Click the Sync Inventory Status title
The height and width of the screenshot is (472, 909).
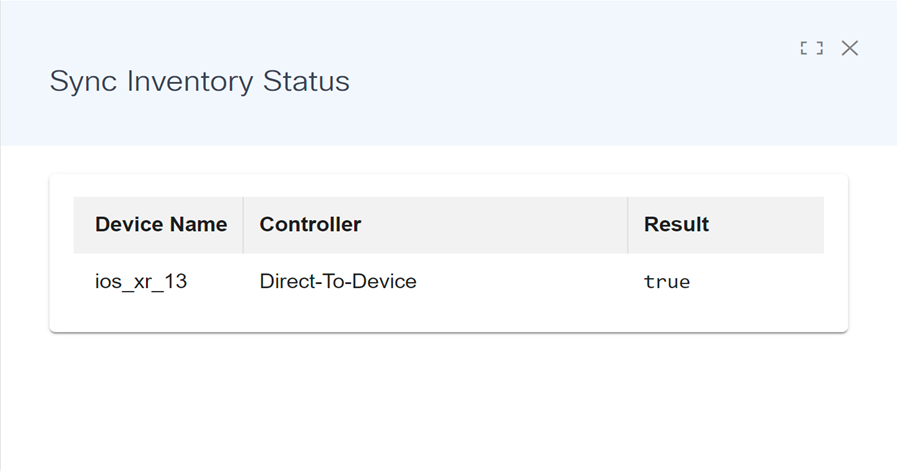tap(200, 81)
